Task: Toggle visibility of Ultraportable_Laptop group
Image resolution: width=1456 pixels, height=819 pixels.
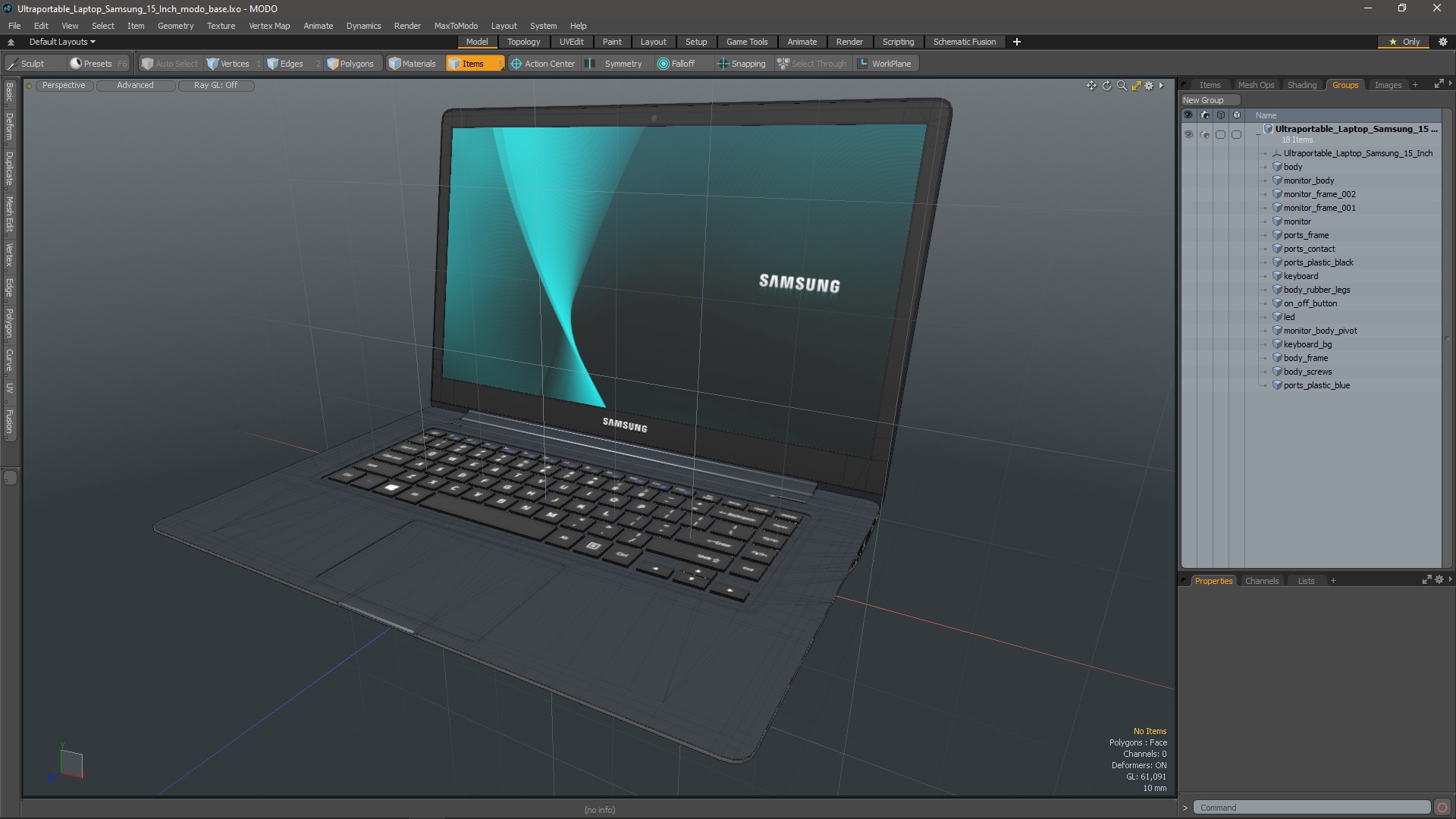Action: pyautogui.click(x=1188, y=134)
